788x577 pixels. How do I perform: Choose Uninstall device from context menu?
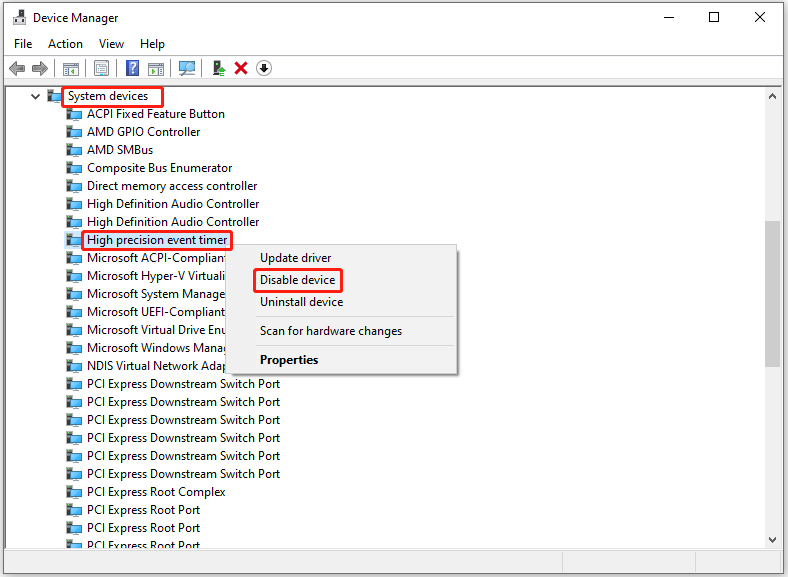click(302, 302)
